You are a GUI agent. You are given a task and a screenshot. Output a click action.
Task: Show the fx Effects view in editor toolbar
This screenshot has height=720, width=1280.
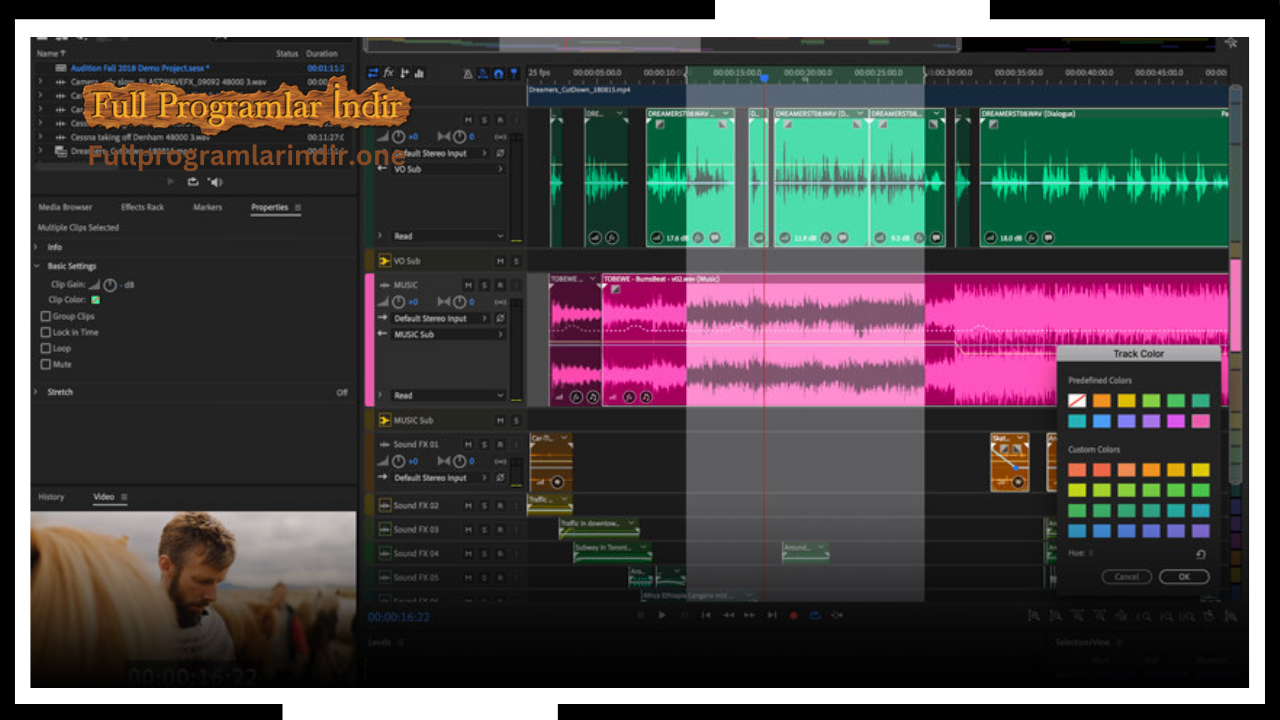click(389, 73)
